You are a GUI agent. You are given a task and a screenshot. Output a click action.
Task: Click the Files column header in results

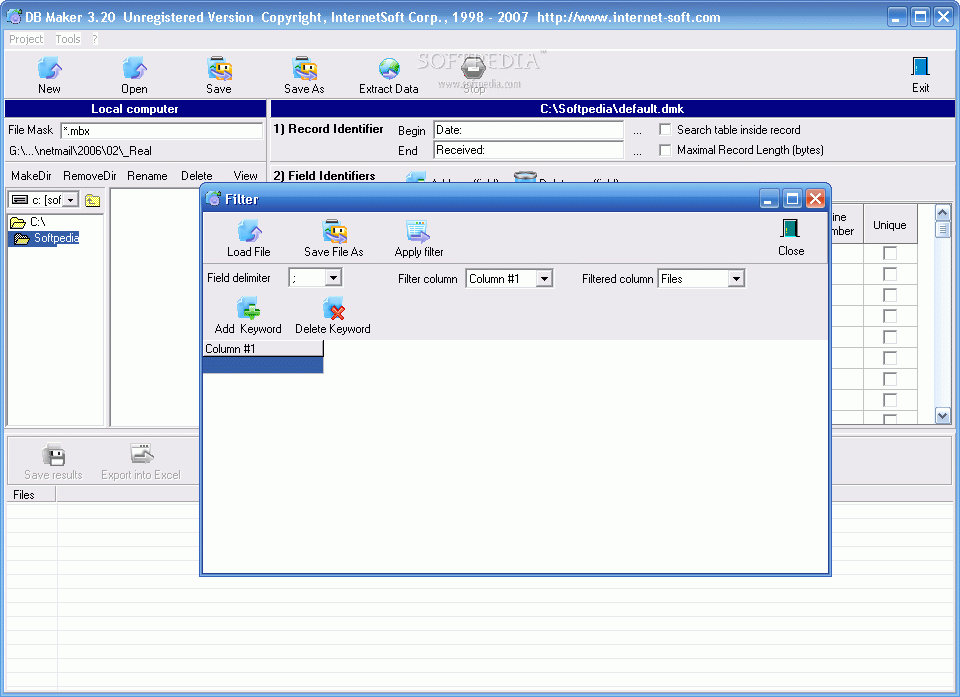pyautogui.click(x=31, y=494)
